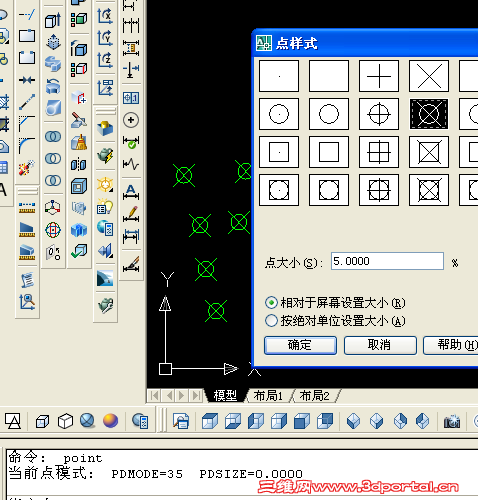Image resolution: width=478 pixels, height=500 pixels.
Task: Click the point size input field
Action: tap(387, 261)
